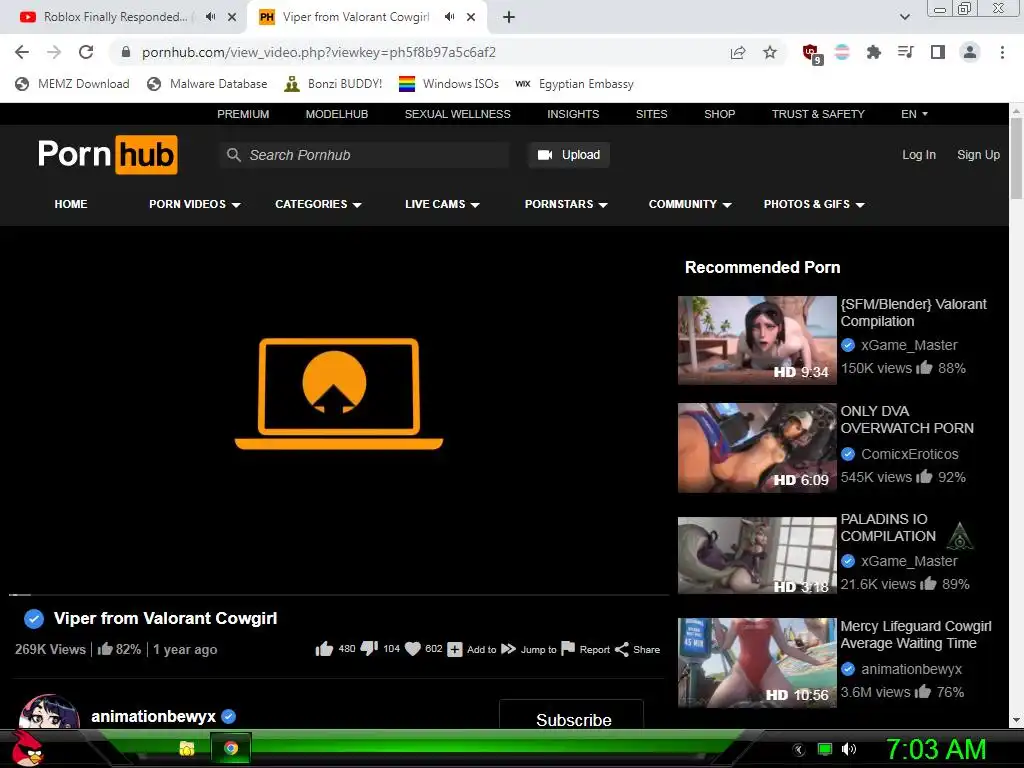Screen dimensions: 1024x768
Task: Click the striped flag extension icon
Action: [842, 52]
